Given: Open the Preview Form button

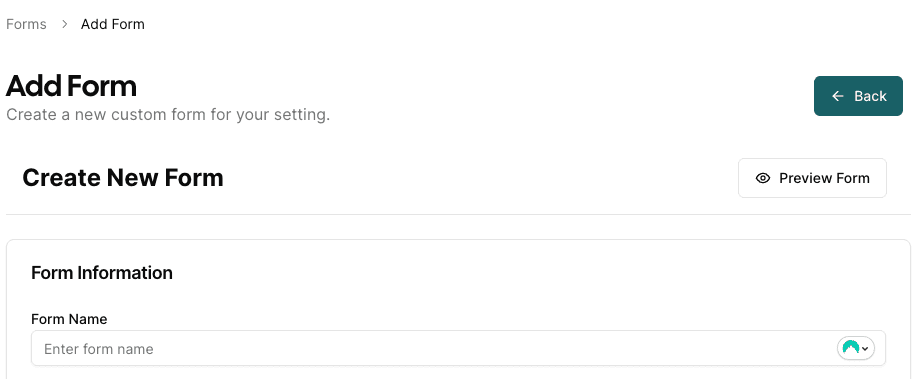Looking at the screenshot, I should point(812,178).
